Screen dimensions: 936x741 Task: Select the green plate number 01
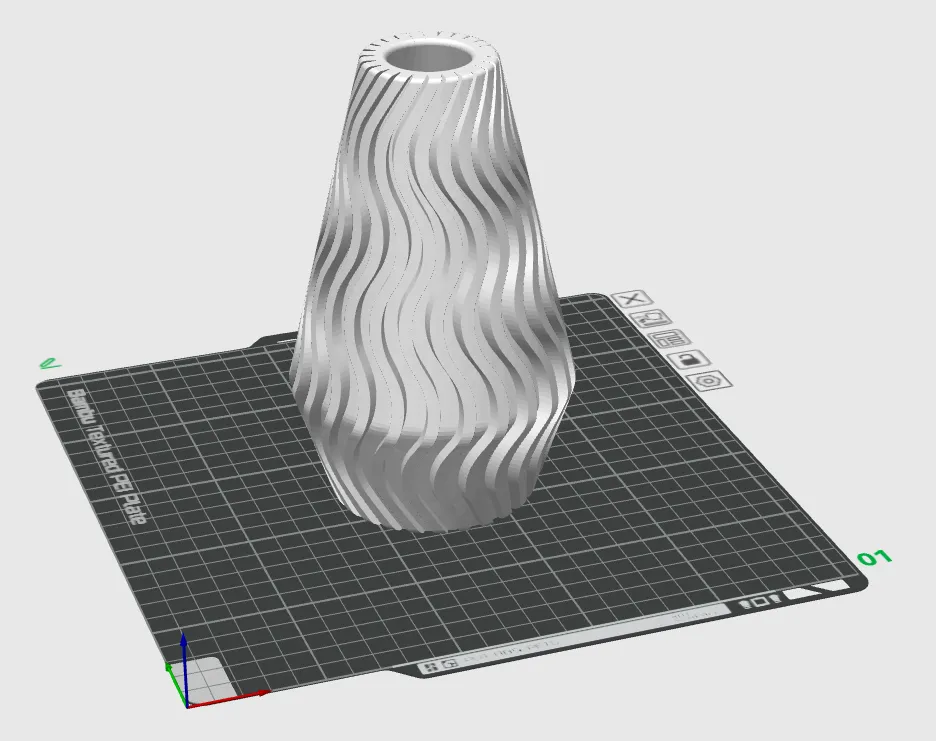click(x=875, y=558)
